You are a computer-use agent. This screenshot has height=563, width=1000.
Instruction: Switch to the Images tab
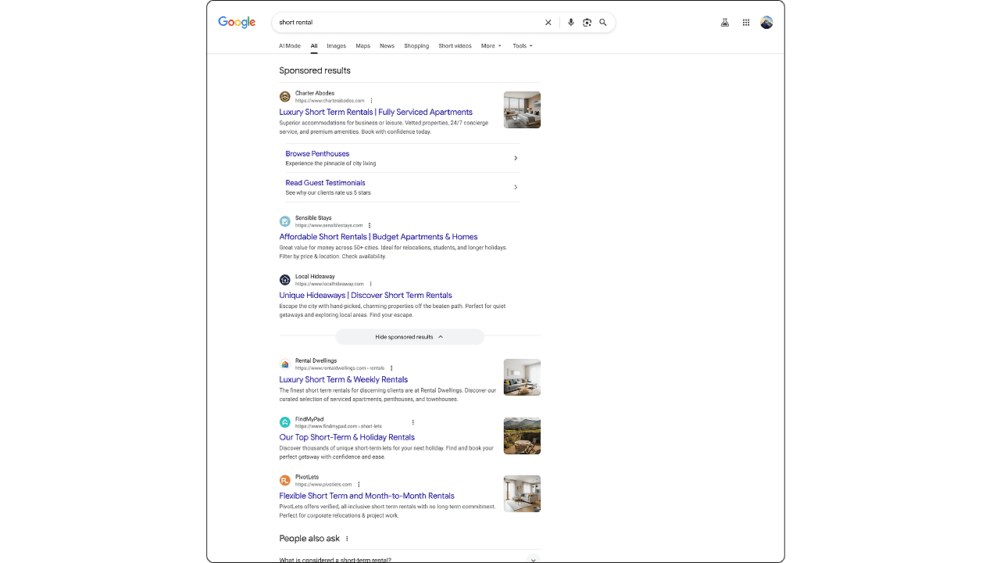click(x=336, y=46)
